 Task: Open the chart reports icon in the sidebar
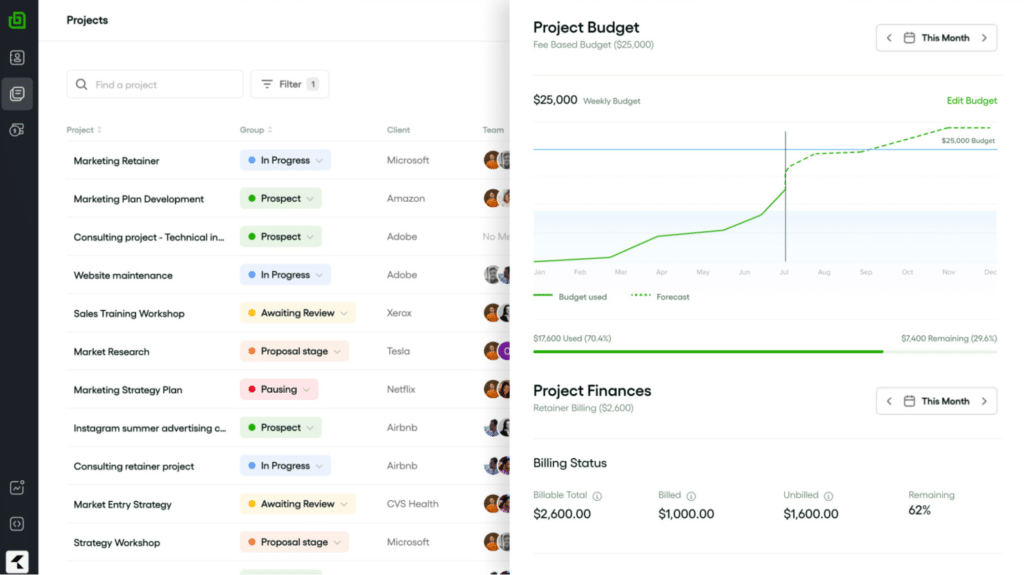click(17, 488)
